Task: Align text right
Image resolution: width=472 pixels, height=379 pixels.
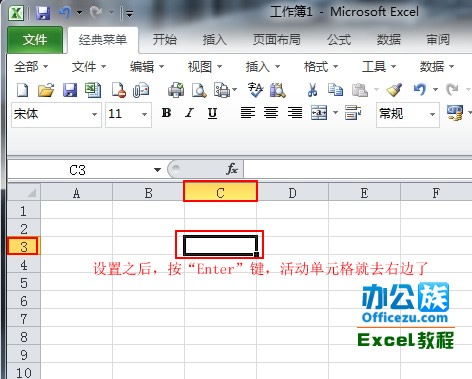Action: [x=295, y=113]
